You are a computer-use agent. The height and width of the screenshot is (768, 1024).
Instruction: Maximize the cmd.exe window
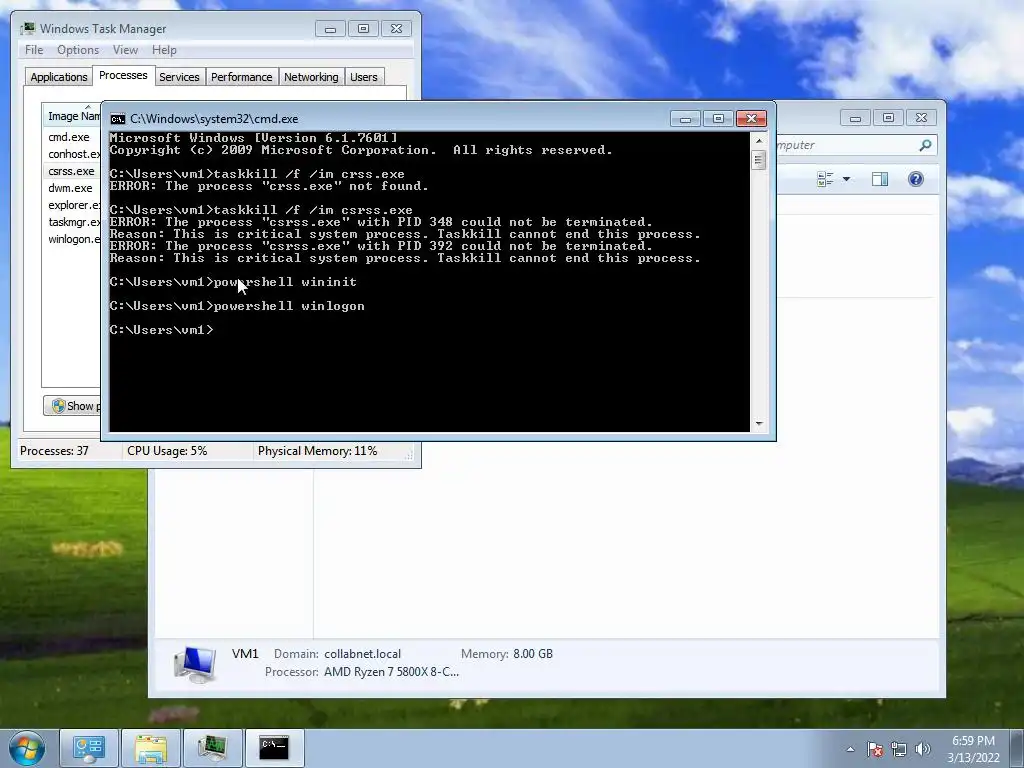[718, 119]
